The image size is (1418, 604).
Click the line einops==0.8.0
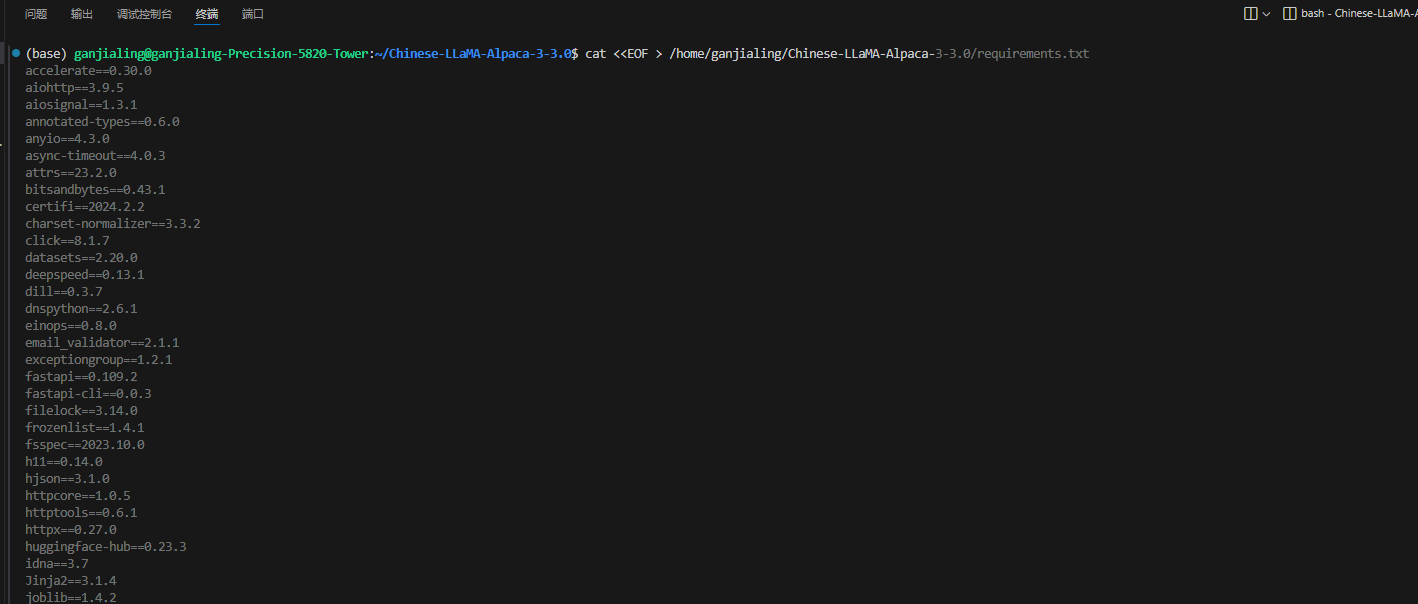tap(71, 326)
